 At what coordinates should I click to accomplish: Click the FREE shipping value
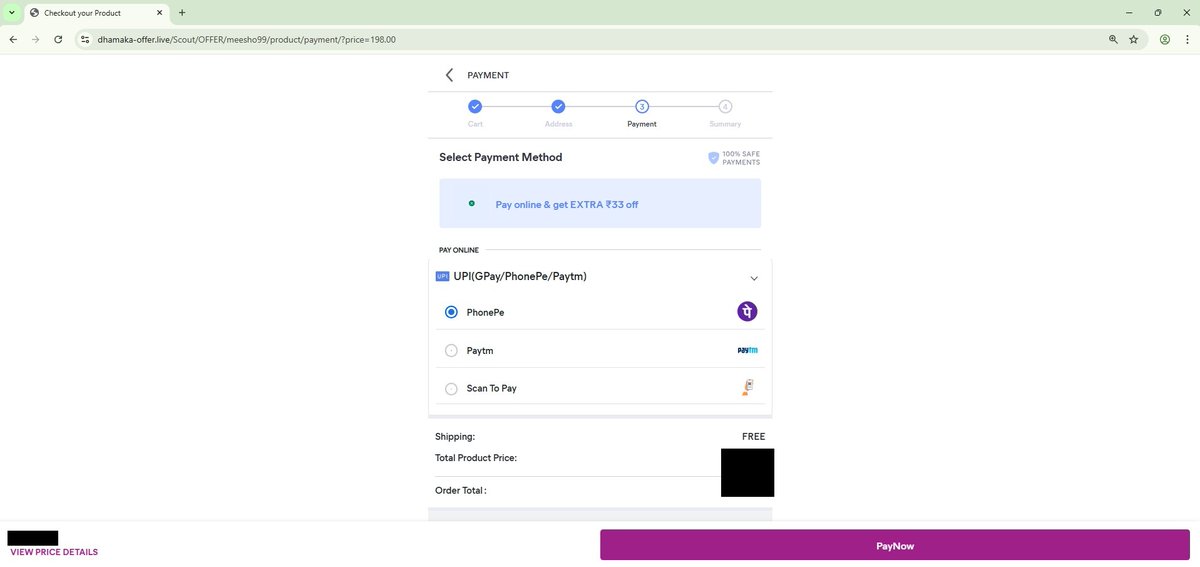pyautogui.click(x=753, y=437)
